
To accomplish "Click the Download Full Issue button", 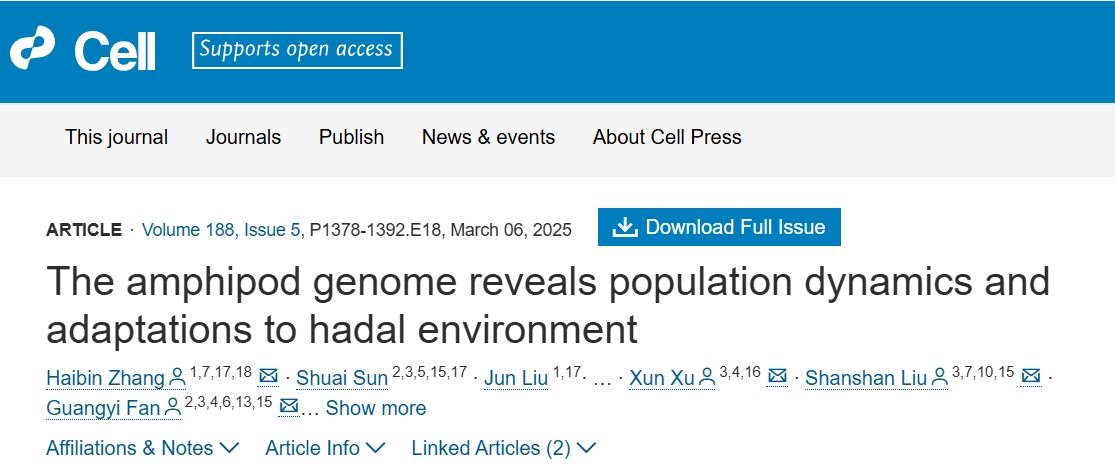I will click(x=719, y=227).
